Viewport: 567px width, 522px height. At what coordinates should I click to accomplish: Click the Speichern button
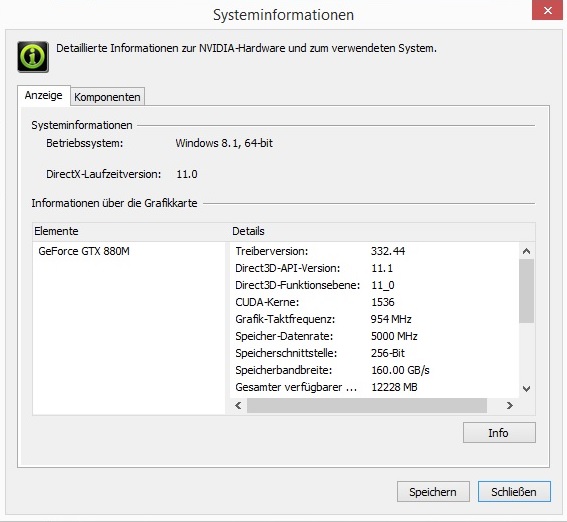coord(433,492)
